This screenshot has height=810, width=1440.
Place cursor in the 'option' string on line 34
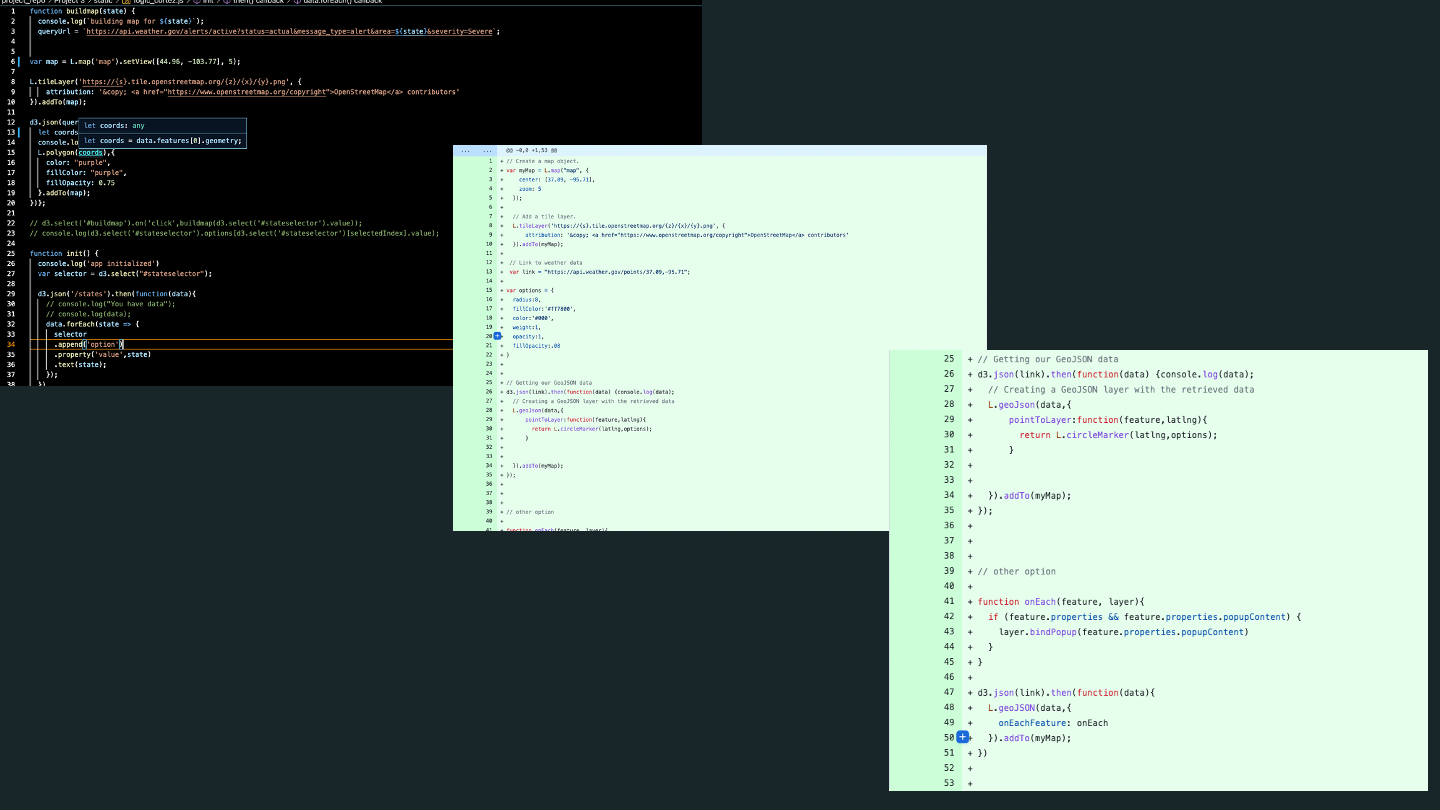(103, 344)
